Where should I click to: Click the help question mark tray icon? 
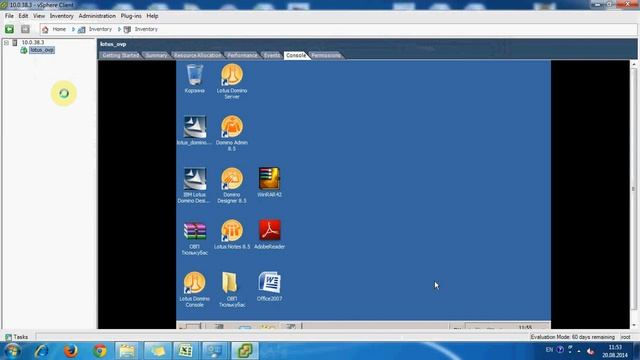560,350
